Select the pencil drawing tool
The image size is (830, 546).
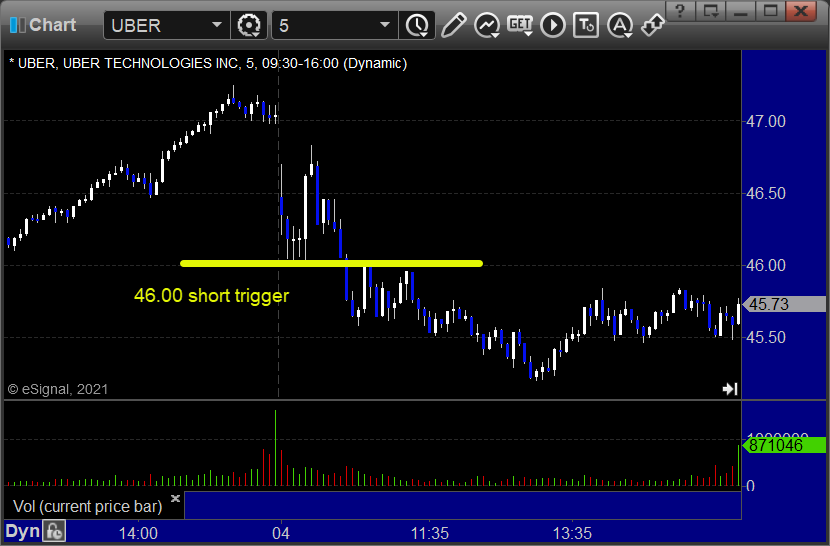[453, 25]
